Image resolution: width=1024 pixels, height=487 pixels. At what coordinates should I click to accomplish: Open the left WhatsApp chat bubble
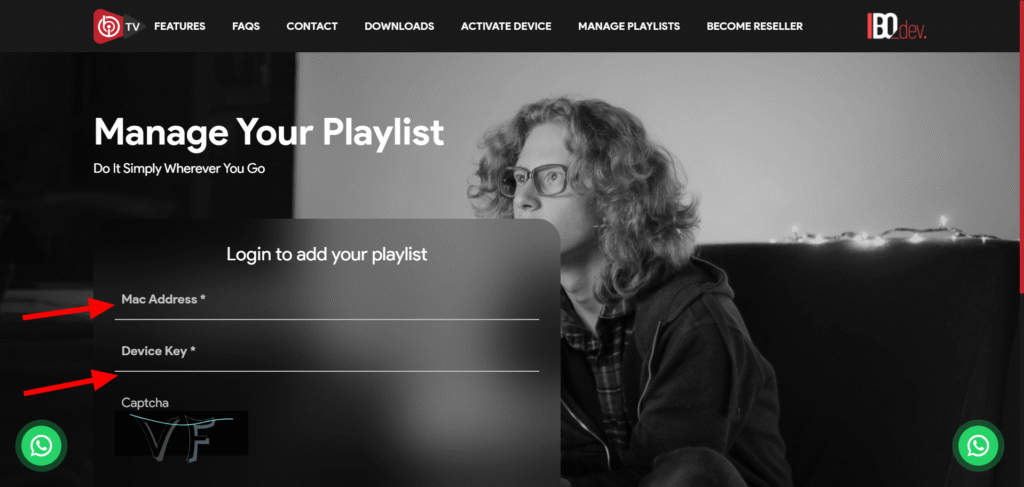tap(41, 446)
